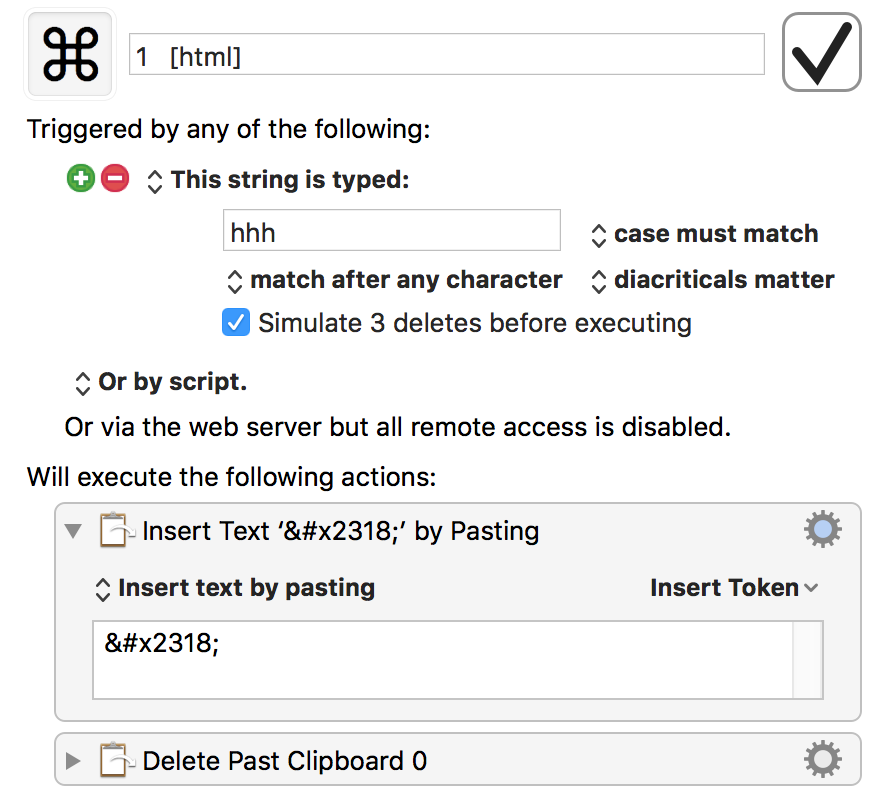Screen dimensions: 888x802
Task: Open the 'case must match' popup
Action: [705, 234]
